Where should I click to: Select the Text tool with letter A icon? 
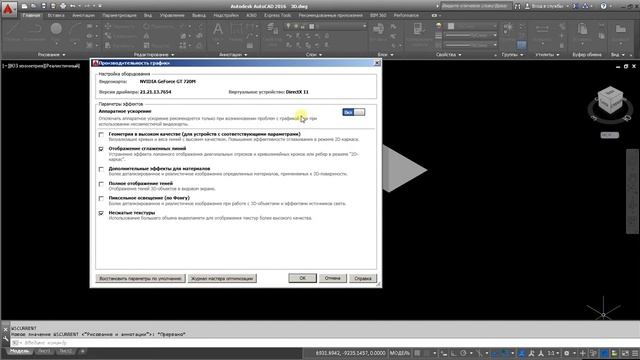coord(218,30)
